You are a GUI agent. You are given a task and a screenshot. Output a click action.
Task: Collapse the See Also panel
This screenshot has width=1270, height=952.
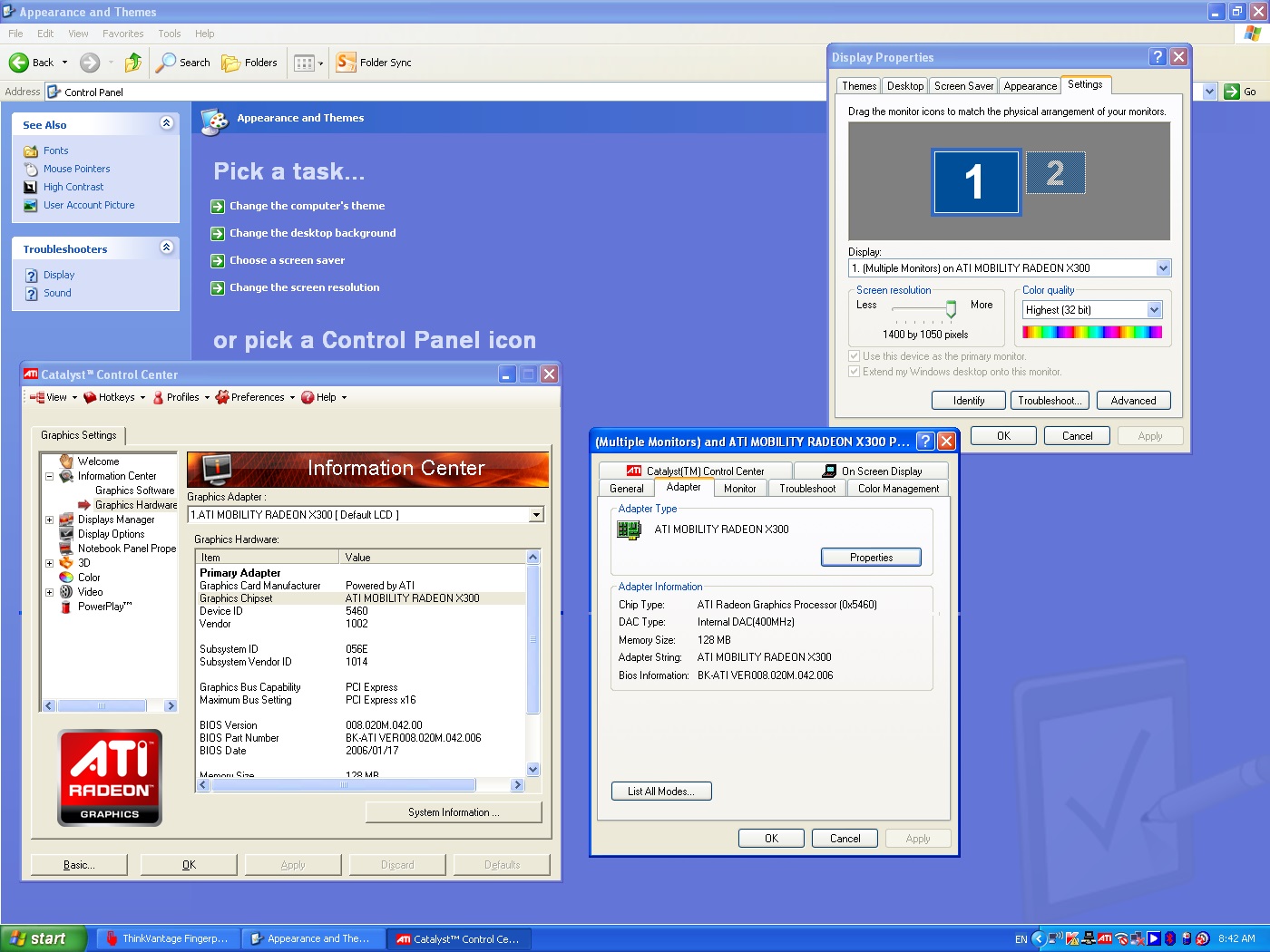(x=166, y=123)
